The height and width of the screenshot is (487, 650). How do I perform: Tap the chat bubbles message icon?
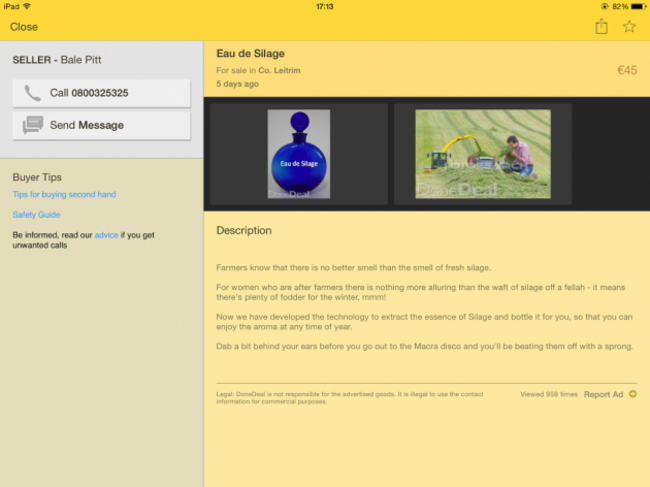(x=33, y=125)
